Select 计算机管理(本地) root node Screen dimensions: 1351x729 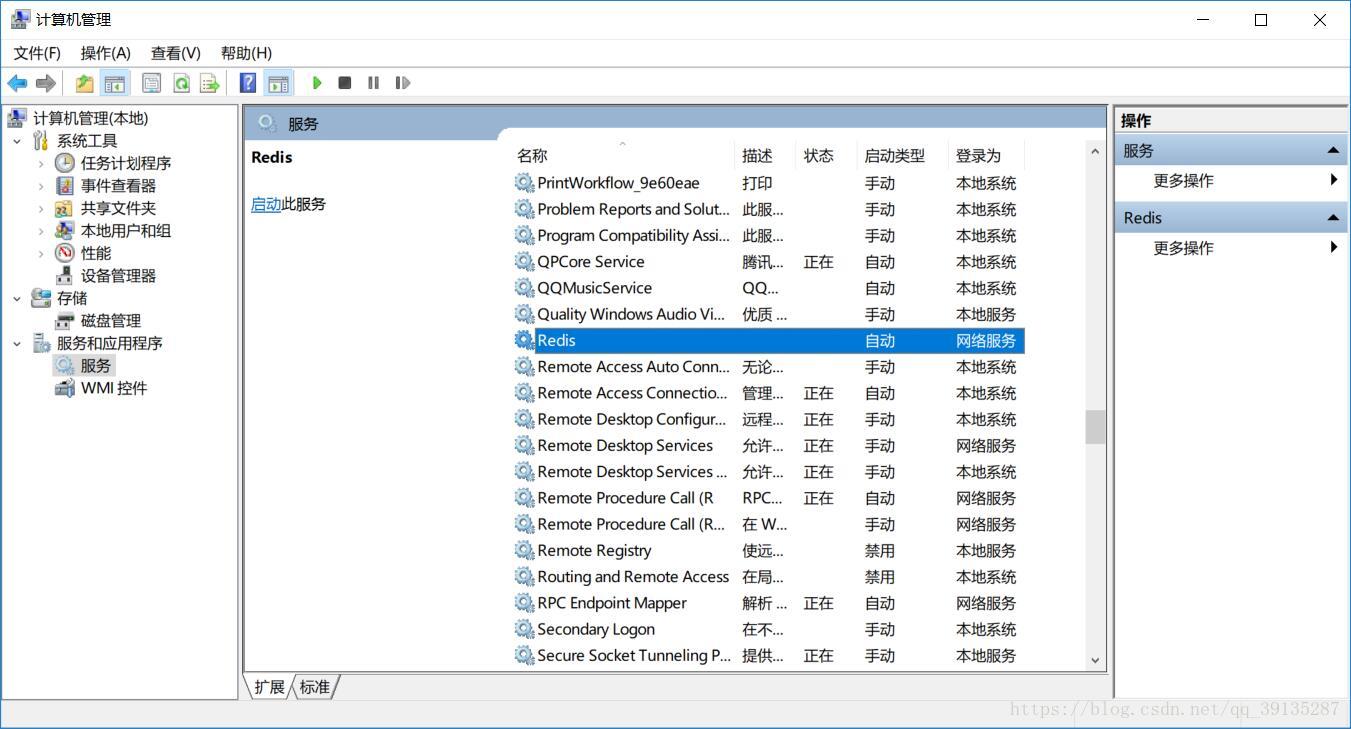coord(90,118)
